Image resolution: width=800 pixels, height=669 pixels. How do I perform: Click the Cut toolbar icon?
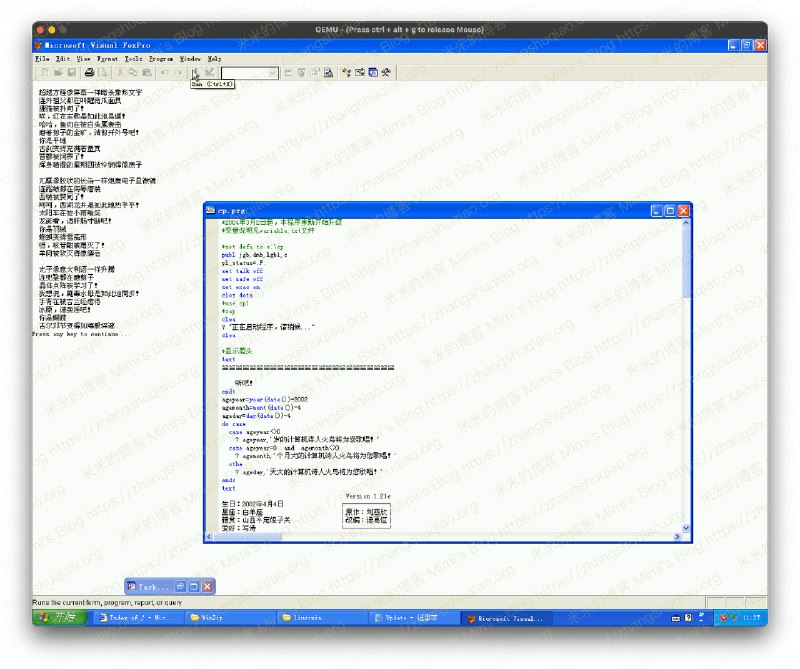(x=120, y=72)
